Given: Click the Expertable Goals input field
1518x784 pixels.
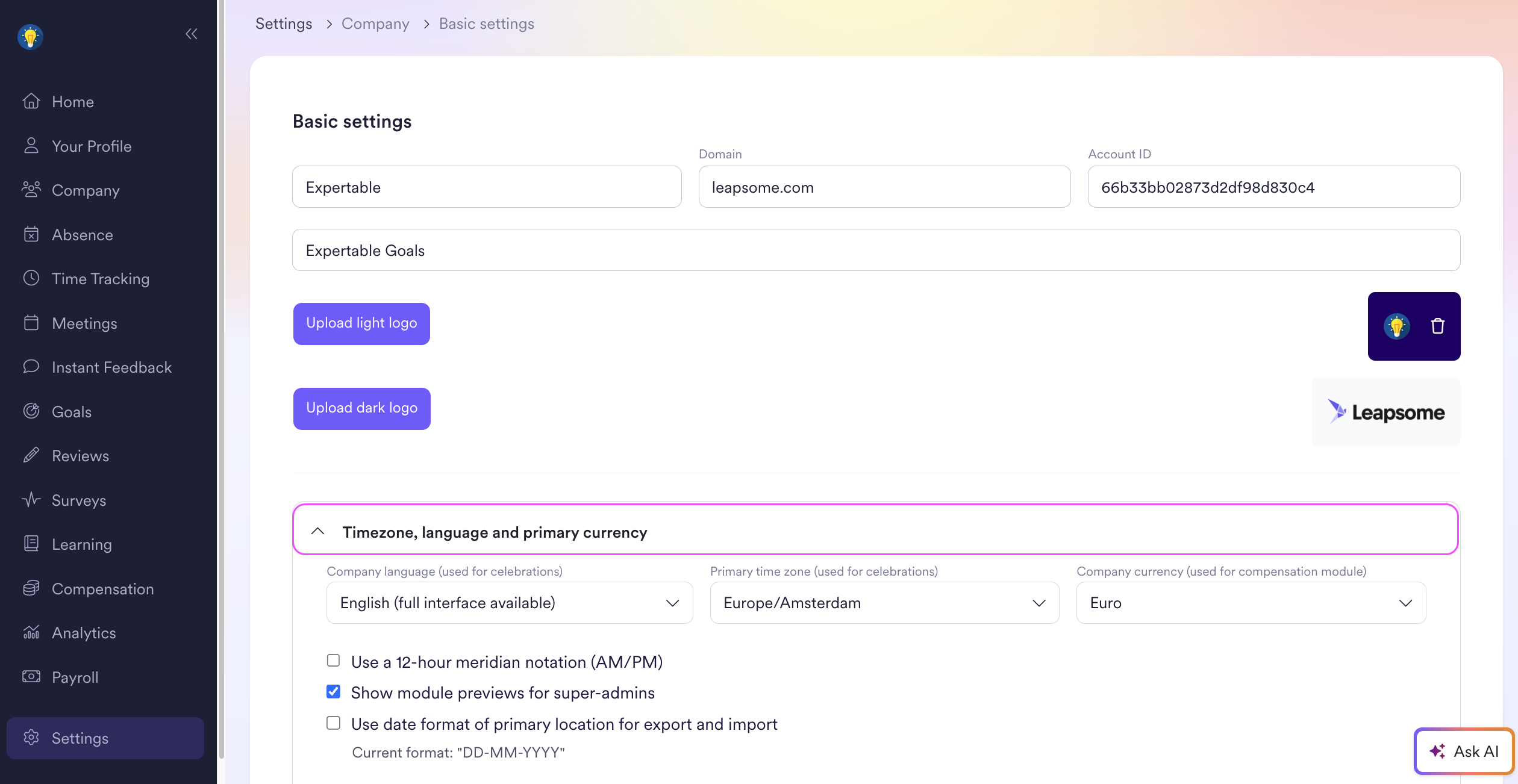Looking at the screenshot, I should (x=876, y=250).
